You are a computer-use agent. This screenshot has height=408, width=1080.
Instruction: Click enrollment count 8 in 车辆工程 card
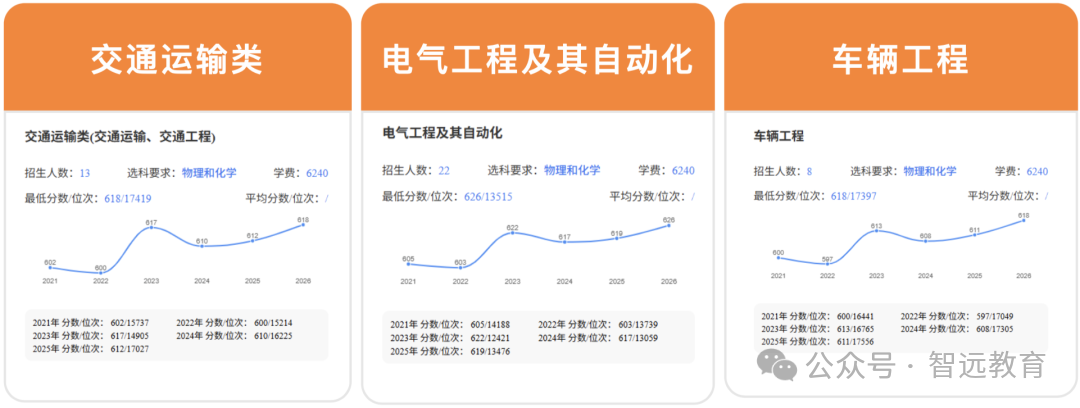click(x=809, y=172)
